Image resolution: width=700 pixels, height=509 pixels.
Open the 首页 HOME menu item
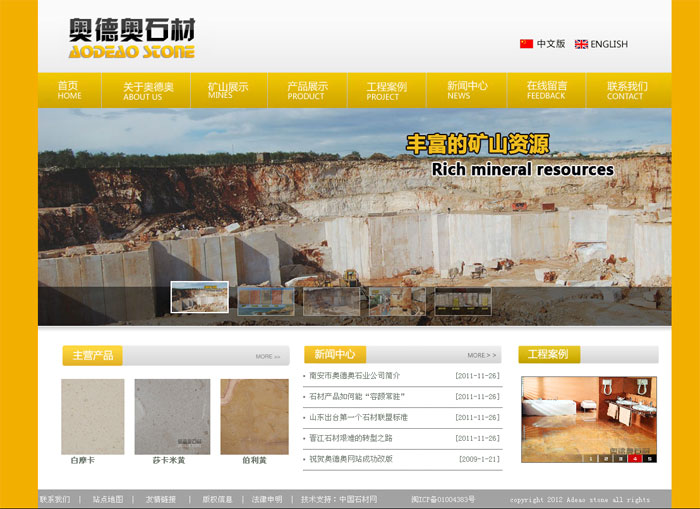(x=69, y=90)
